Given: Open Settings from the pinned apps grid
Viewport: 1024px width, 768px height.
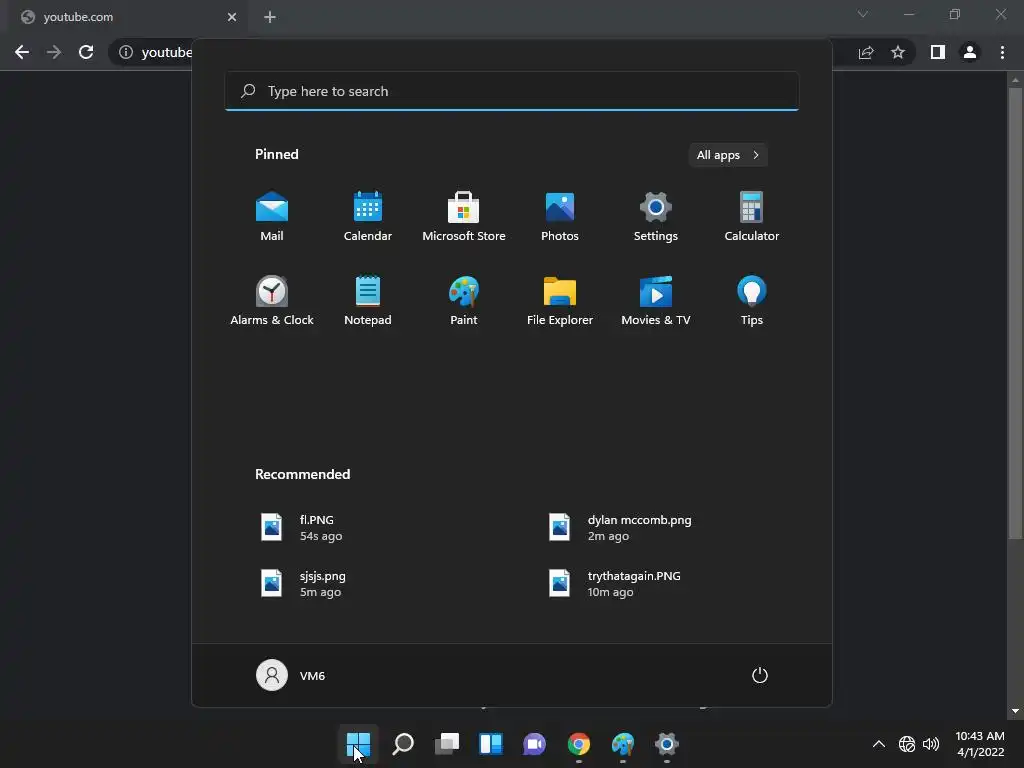Looking at the screenshot, I should pos(656,217).
